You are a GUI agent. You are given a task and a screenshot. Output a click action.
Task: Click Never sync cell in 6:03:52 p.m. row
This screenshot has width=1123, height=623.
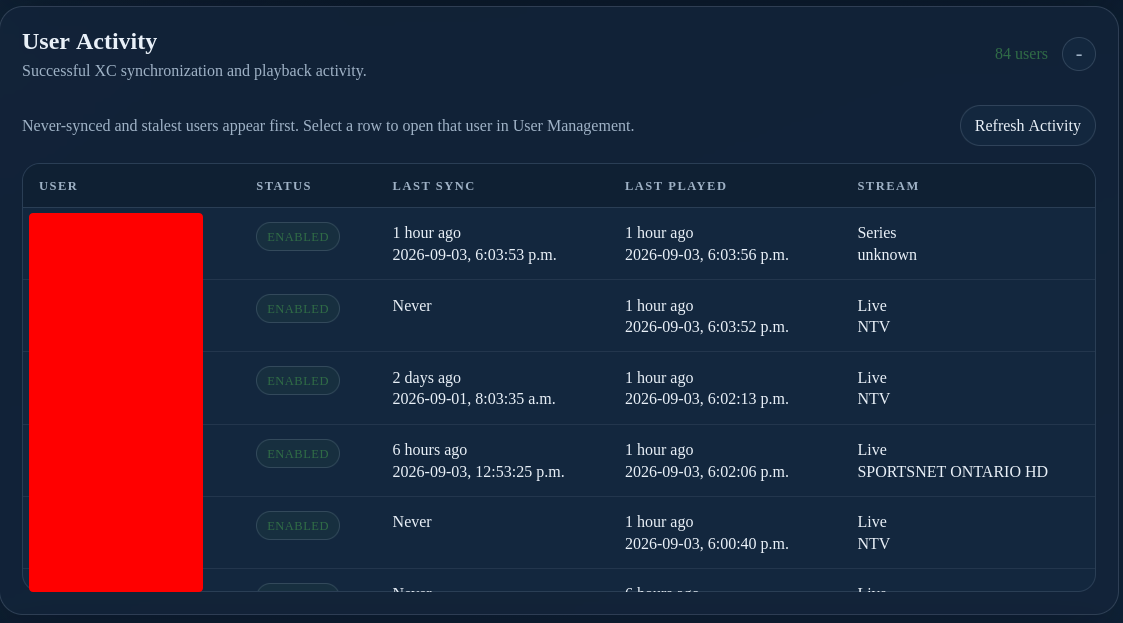pyautogui.click(x=412, y=306)
